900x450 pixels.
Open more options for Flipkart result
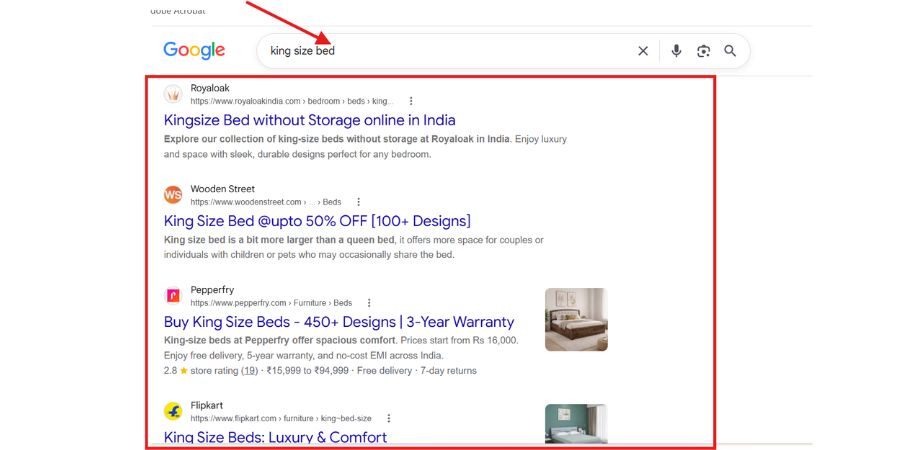389,418
